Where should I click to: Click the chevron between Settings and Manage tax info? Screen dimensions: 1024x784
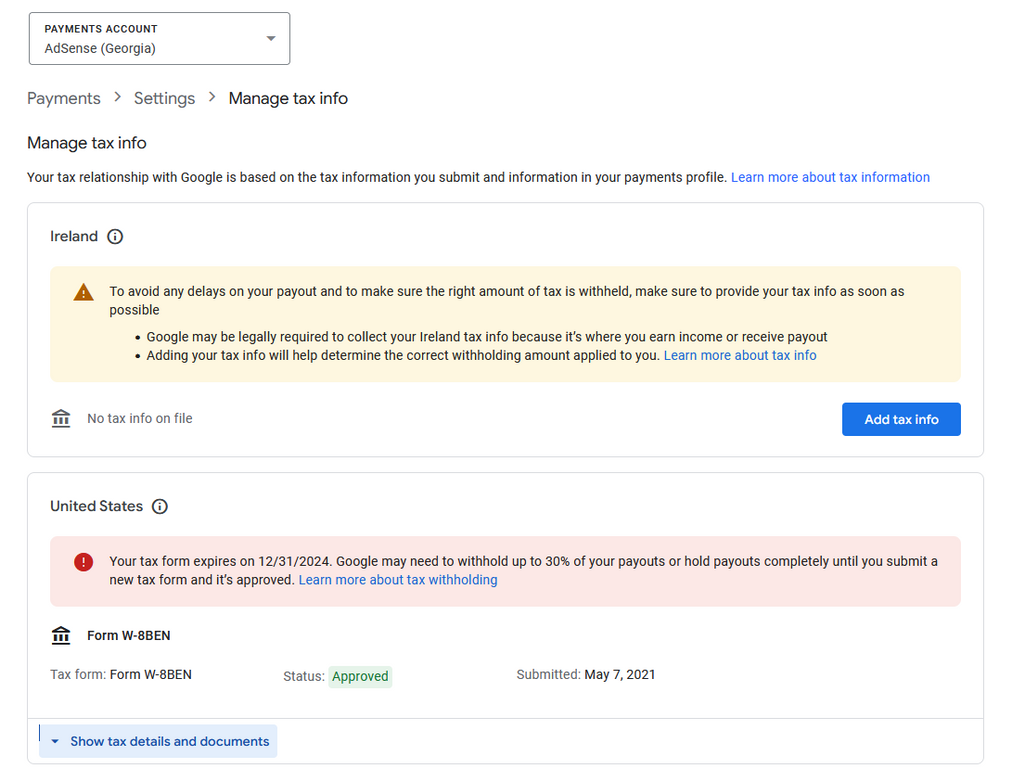click(x=212, y=97)
